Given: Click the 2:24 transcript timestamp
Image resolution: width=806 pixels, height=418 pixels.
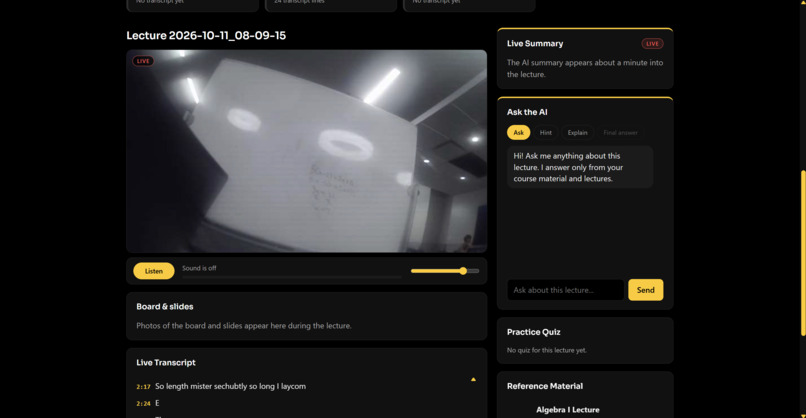Looking at the screenshot, I should 143,404.
